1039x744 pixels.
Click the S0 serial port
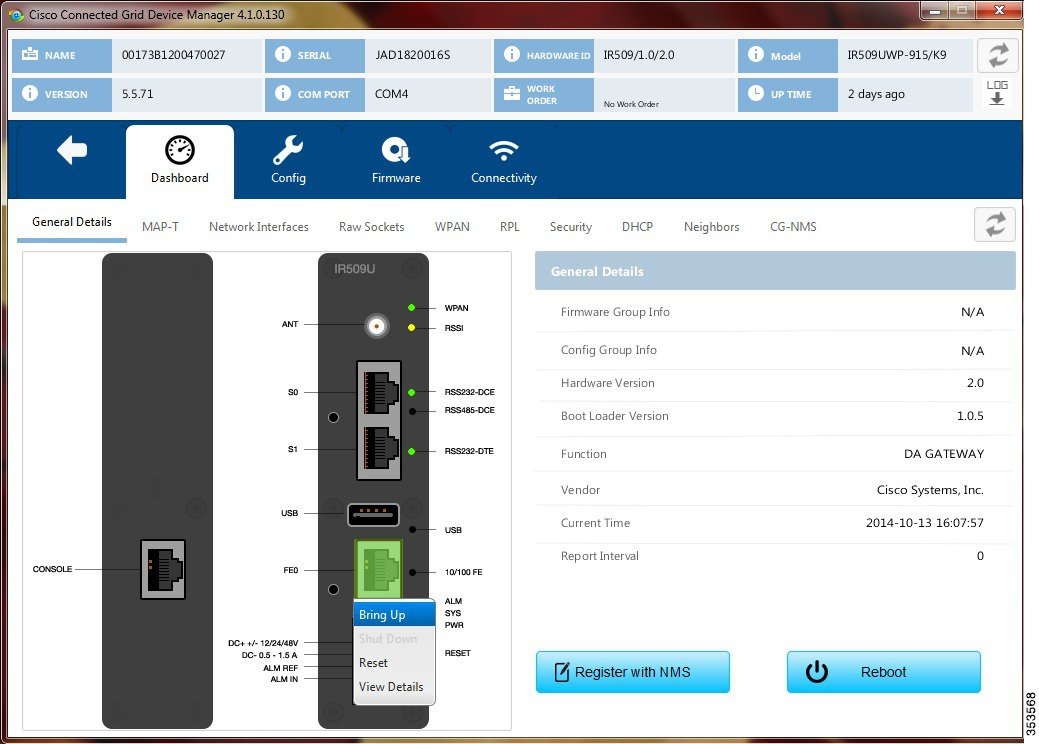pos(379,392)
